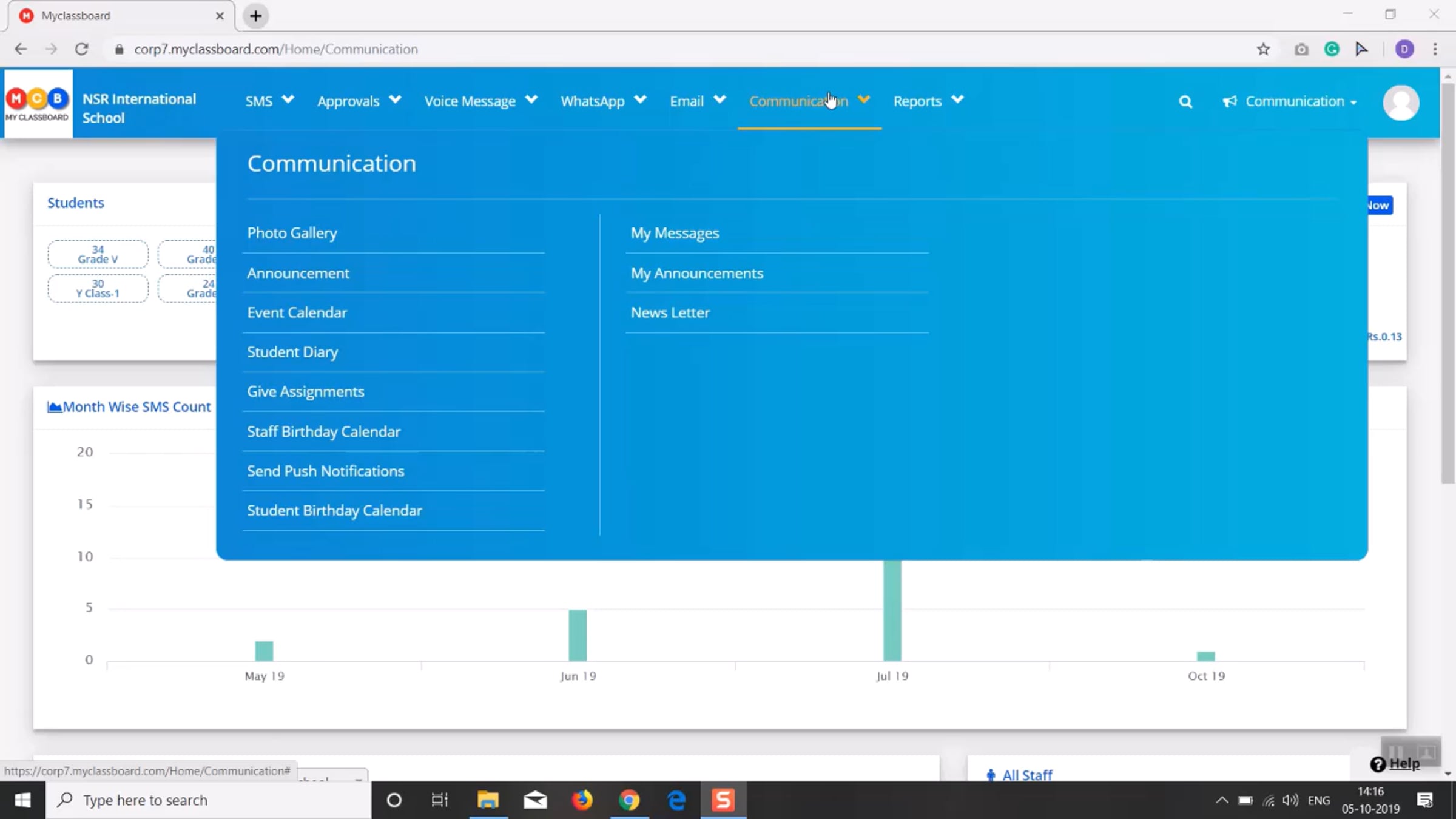This screenshot has height=819, width=1456.
Task: Click the Windows search box
Action: [208, 800]
